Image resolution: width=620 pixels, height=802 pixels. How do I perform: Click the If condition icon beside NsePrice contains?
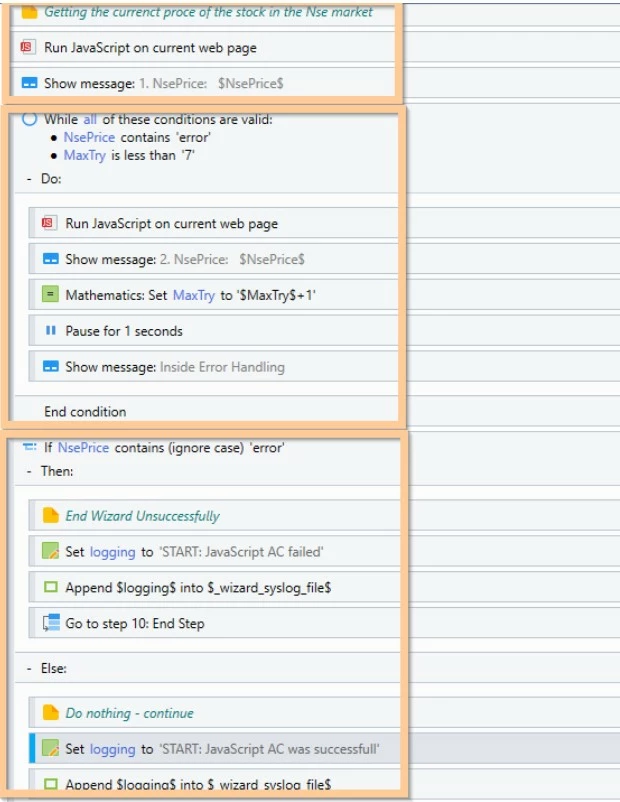tap(30, 447)
